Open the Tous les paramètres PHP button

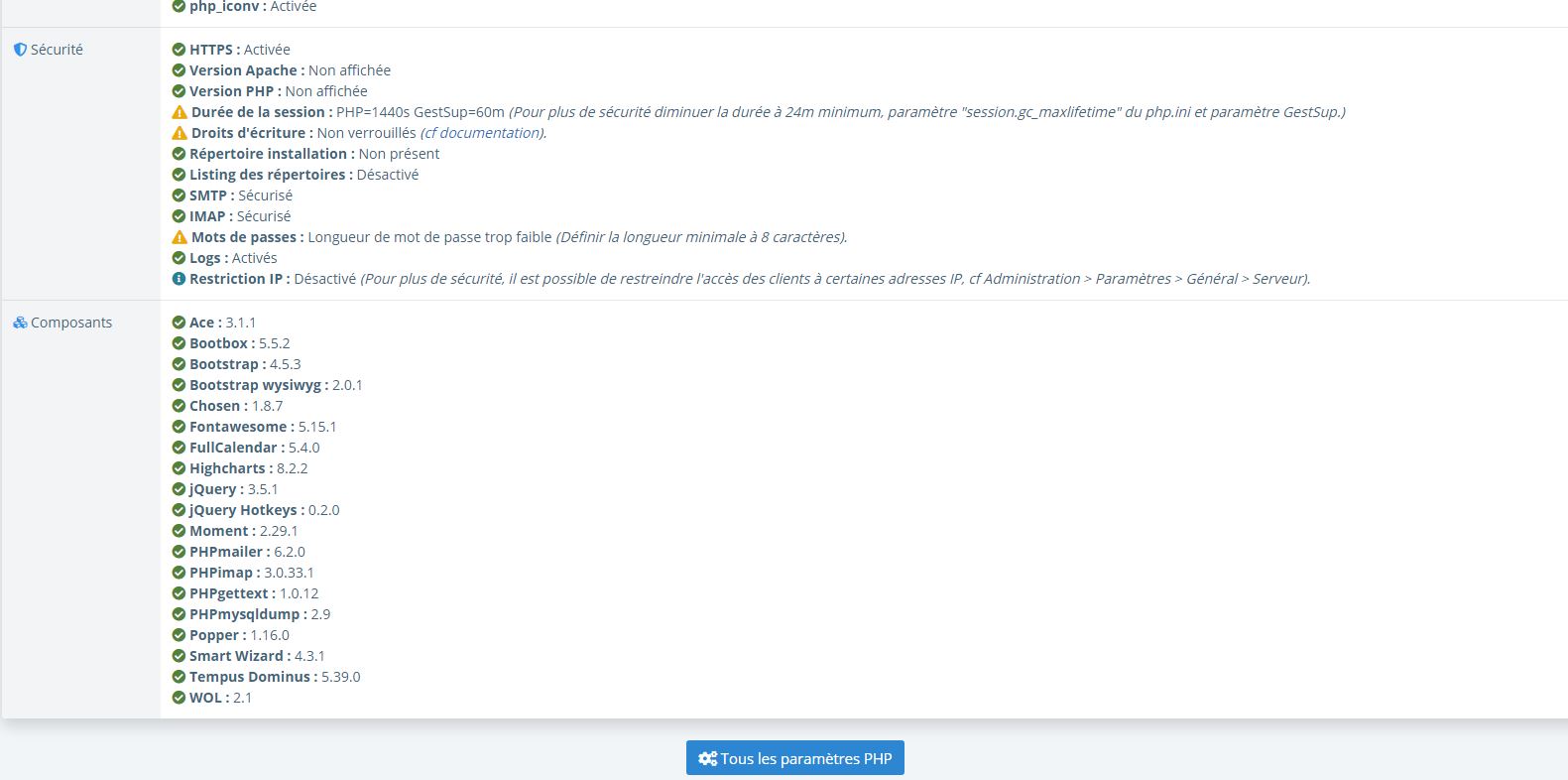point(795,758)
